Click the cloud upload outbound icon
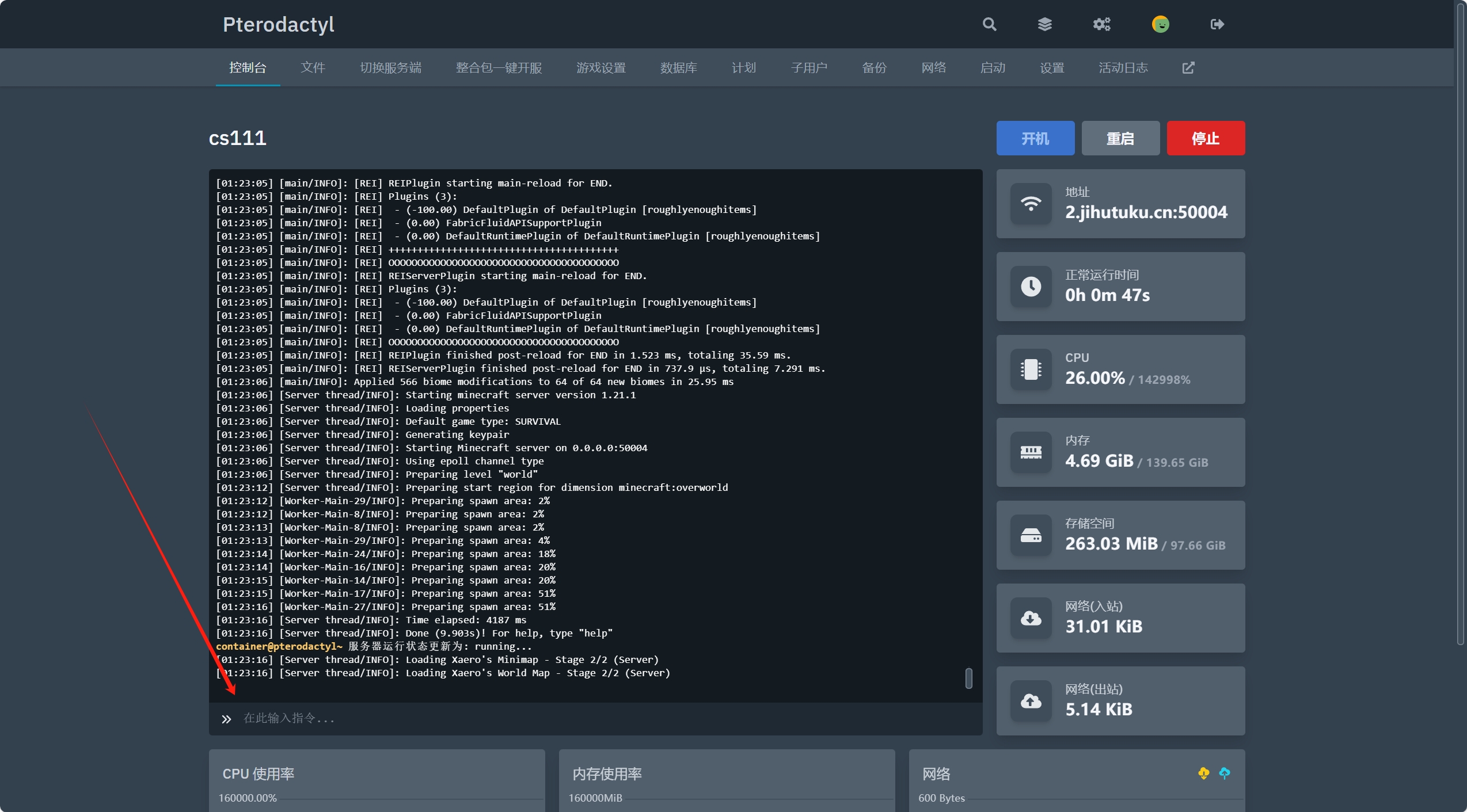Viewport: 1467px width, 812px height. pyautogui.click(x=1031, y=701)
